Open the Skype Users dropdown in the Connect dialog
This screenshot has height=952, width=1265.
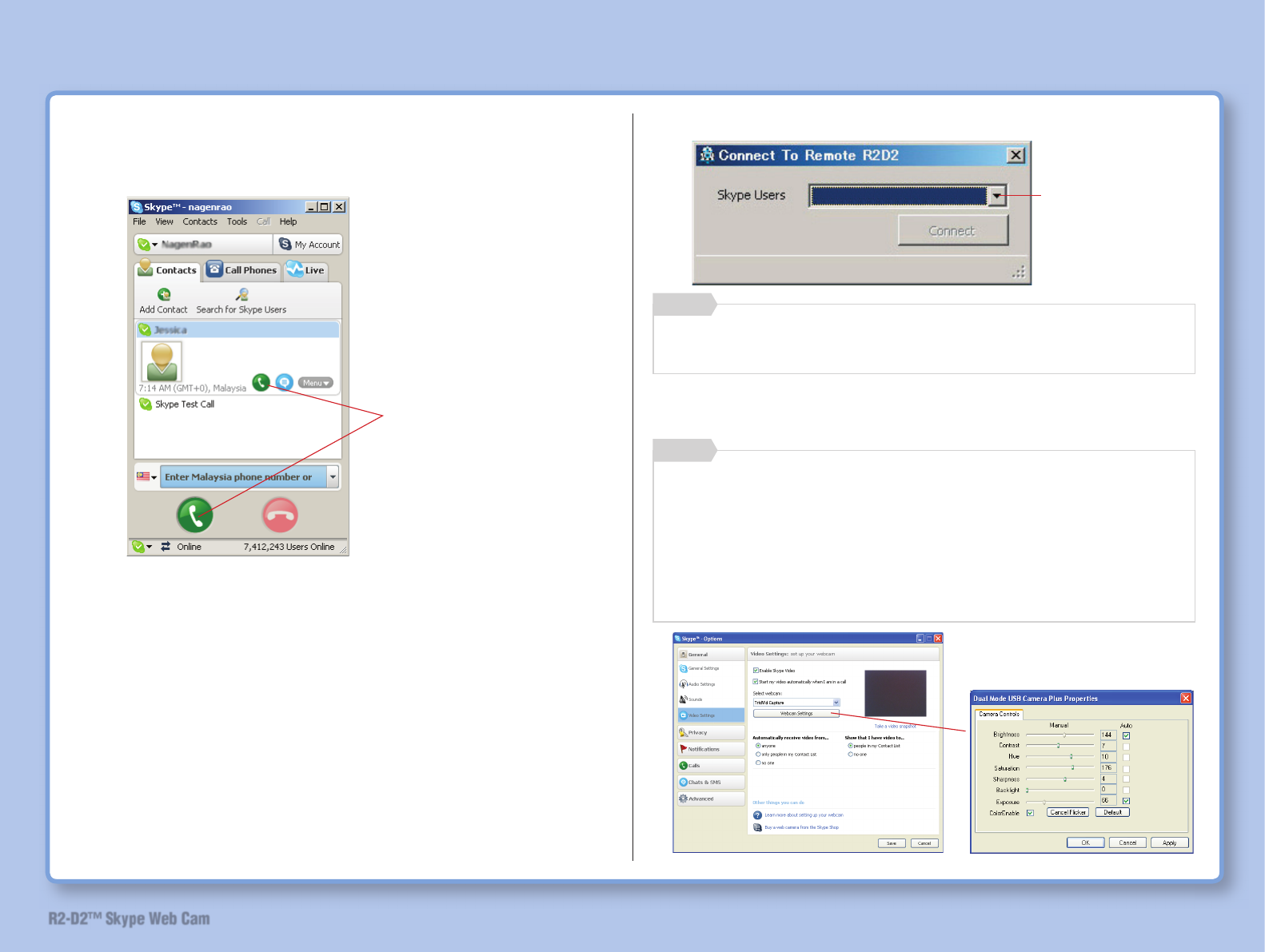[997, 196]
